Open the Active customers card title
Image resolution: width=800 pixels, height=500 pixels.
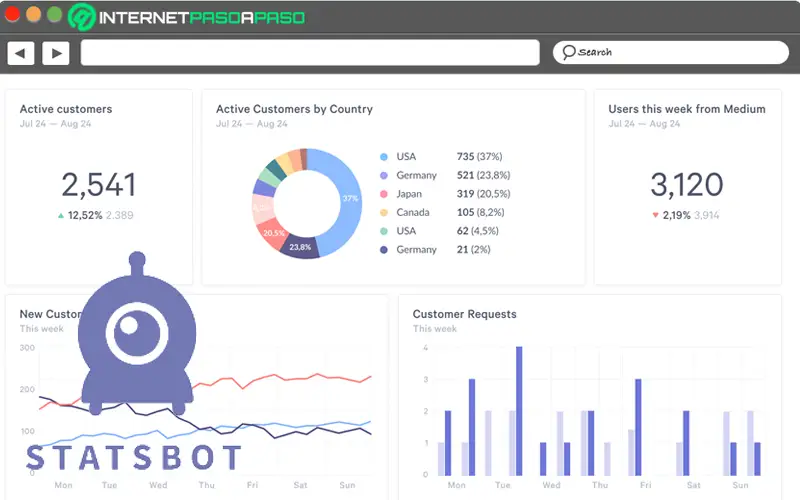point(66,109)
